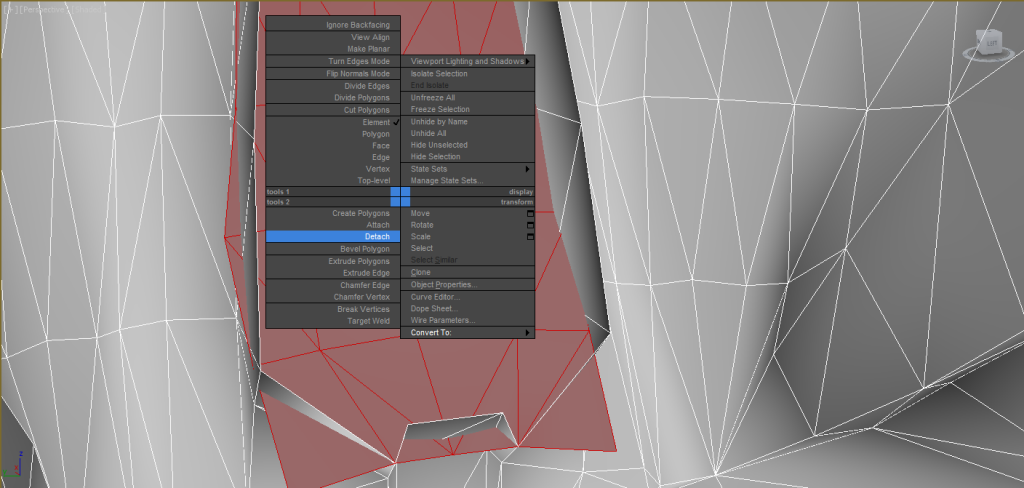Screen dimensions: 1024x488
Task: Select Chamfer Edge
Action: 333,285
